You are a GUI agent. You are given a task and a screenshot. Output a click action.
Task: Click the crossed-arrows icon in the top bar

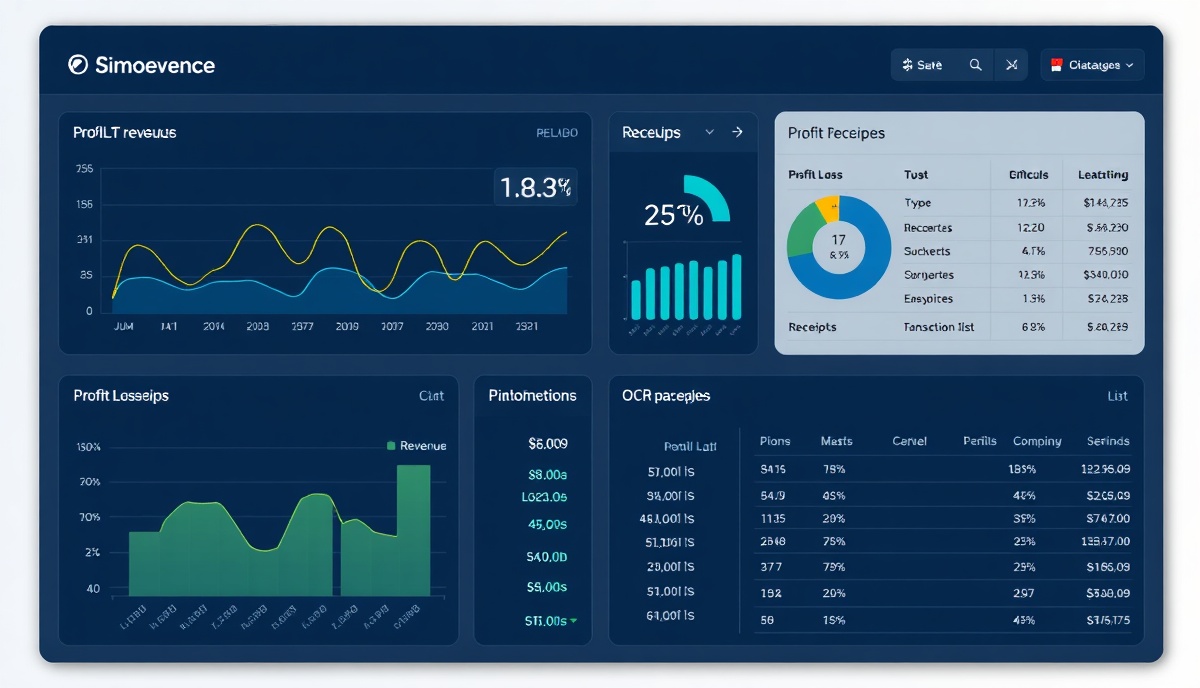pos(1011,64)
